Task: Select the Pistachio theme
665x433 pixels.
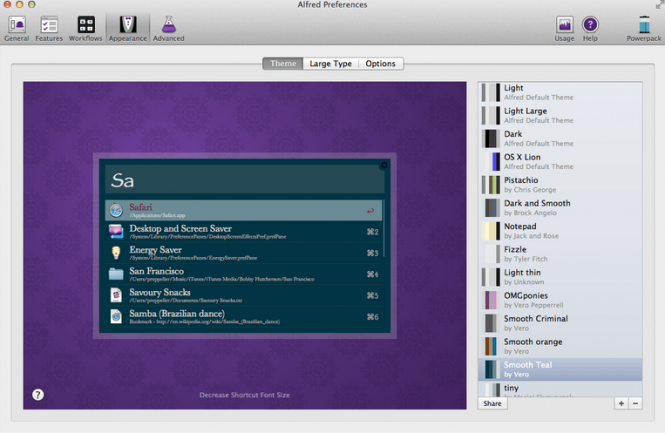Action: coord(560,184)
